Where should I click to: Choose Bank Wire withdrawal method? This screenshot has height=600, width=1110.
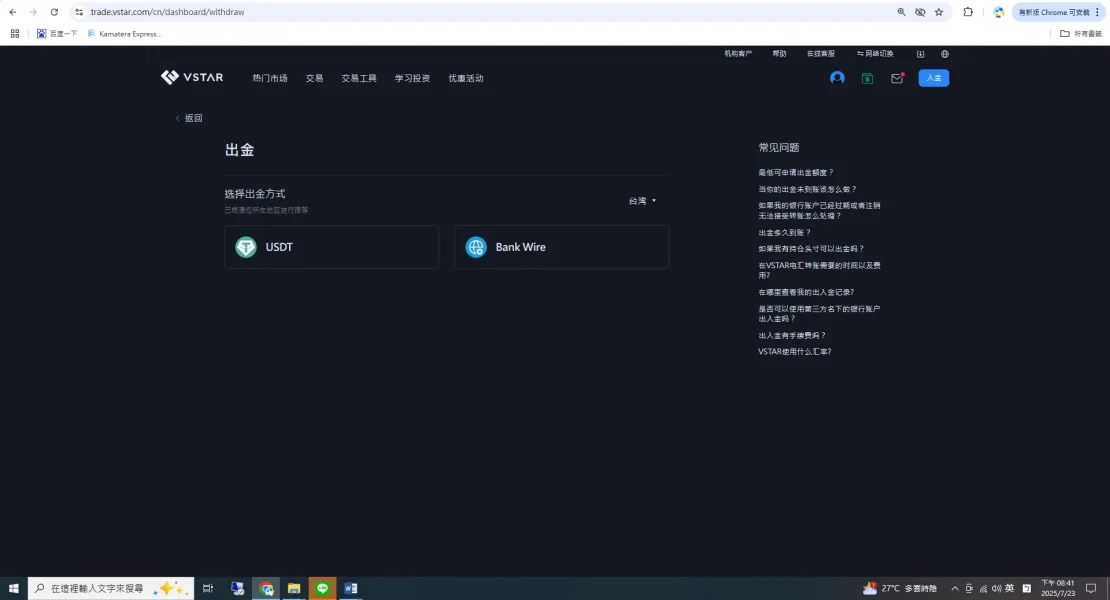pos(561,247)
